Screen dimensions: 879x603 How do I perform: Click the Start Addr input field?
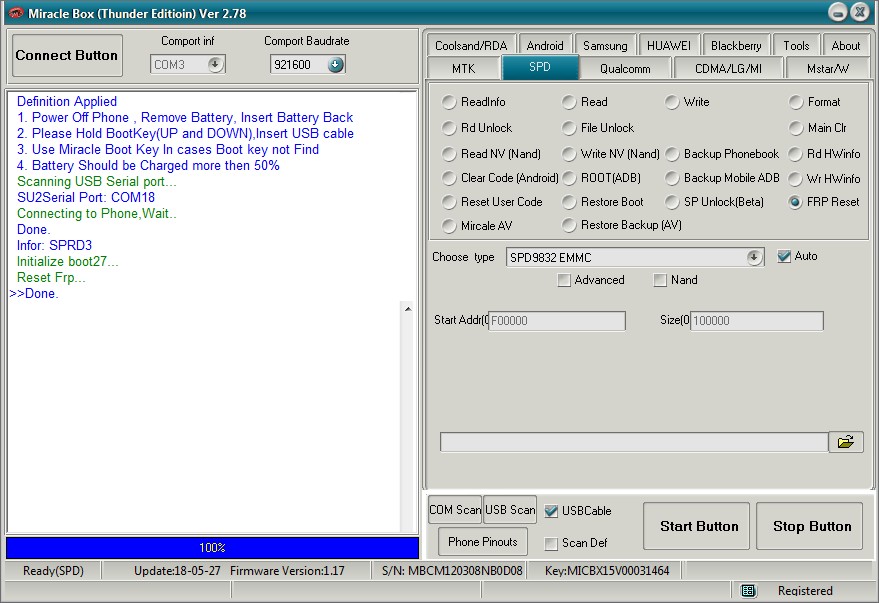click(x=557, y=321)
